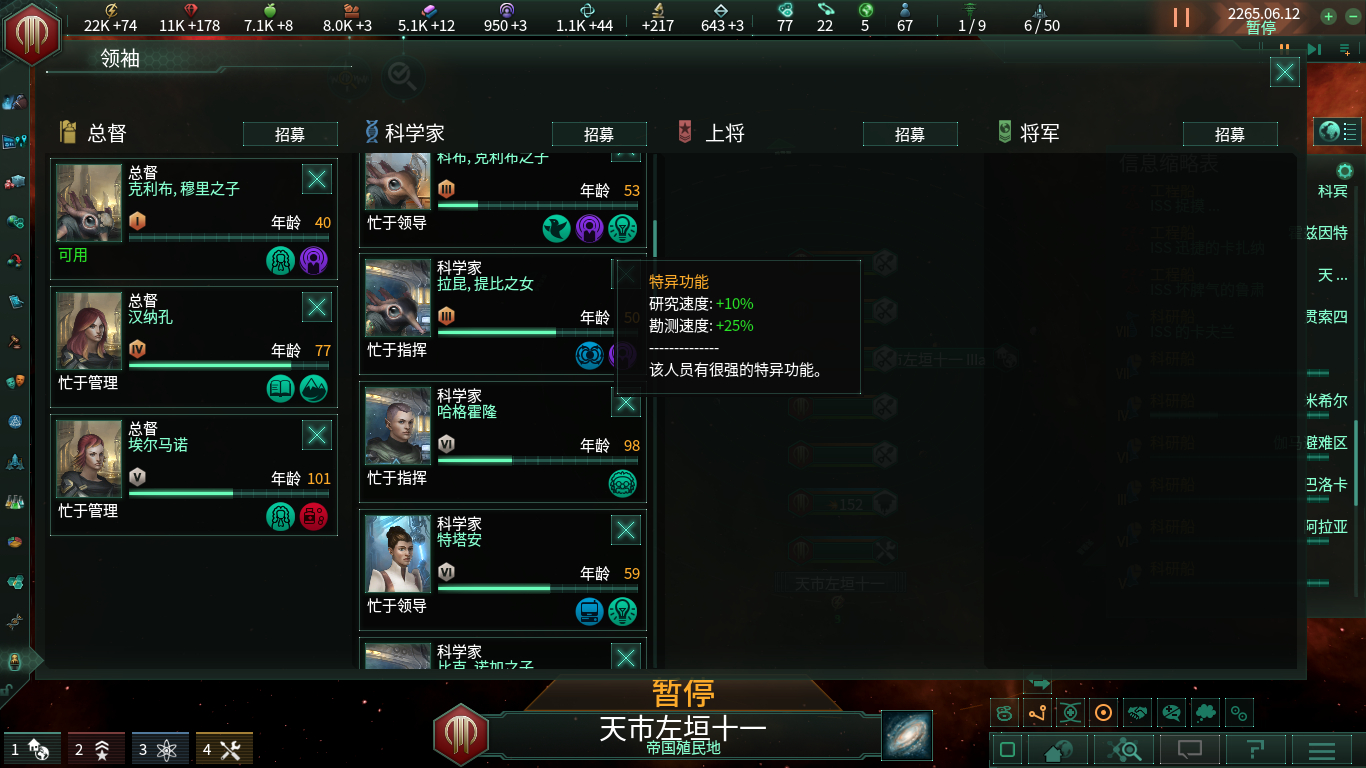Click the energy credits resource icon
Viewport: 1366px width, 768px height.
coord(111,9)
